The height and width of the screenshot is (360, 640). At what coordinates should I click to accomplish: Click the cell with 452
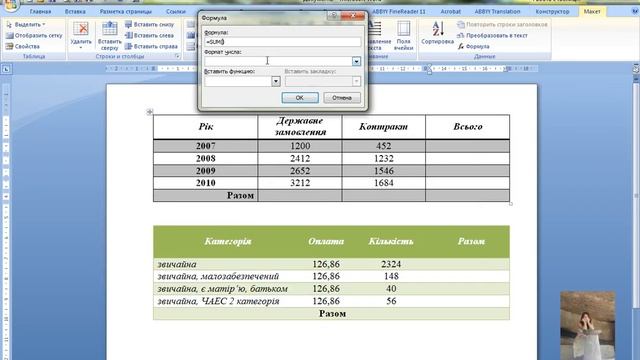(383, 146)
